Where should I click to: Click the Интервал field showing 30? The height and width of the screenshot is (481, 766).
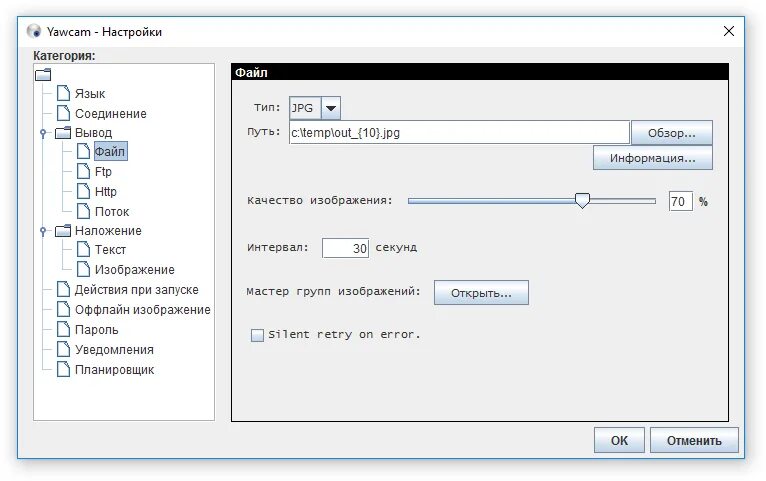click(x=345, y=248)
